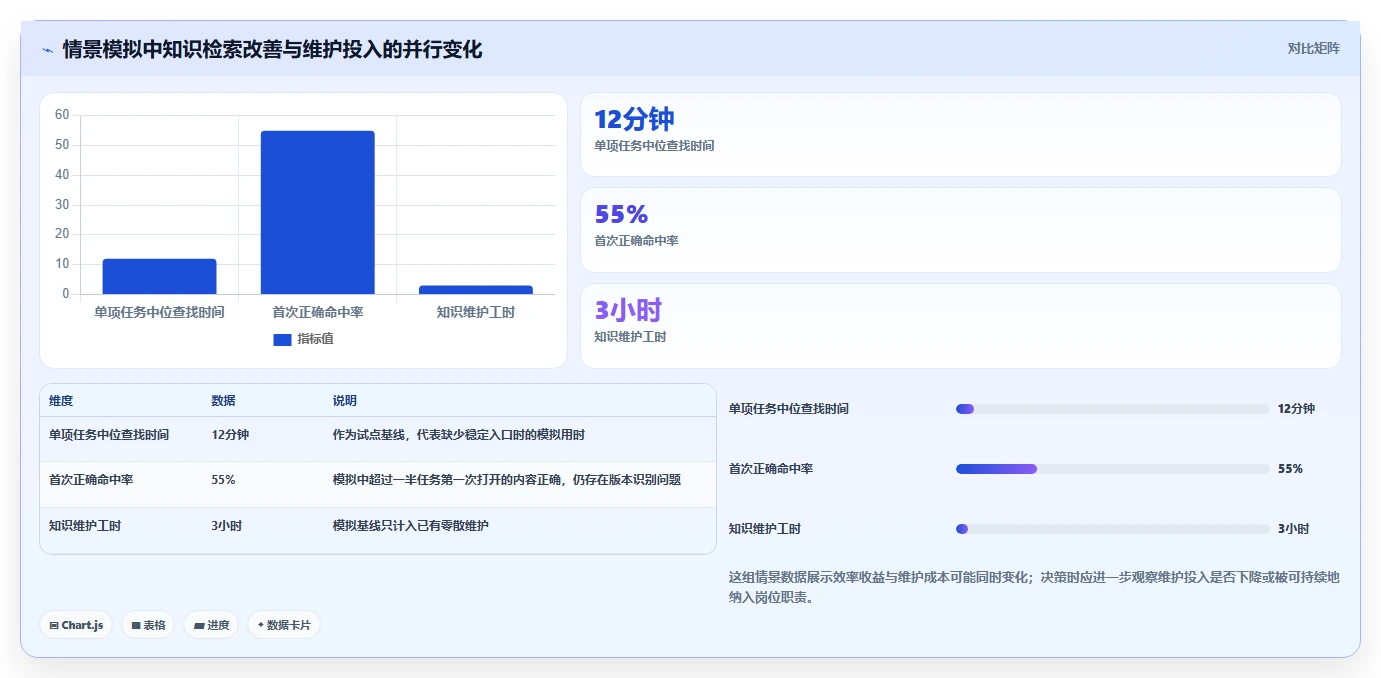Click chart x-axis label 首次正确命中率
Viewport: 1381px width, 678px height.
tap(318, 312)
